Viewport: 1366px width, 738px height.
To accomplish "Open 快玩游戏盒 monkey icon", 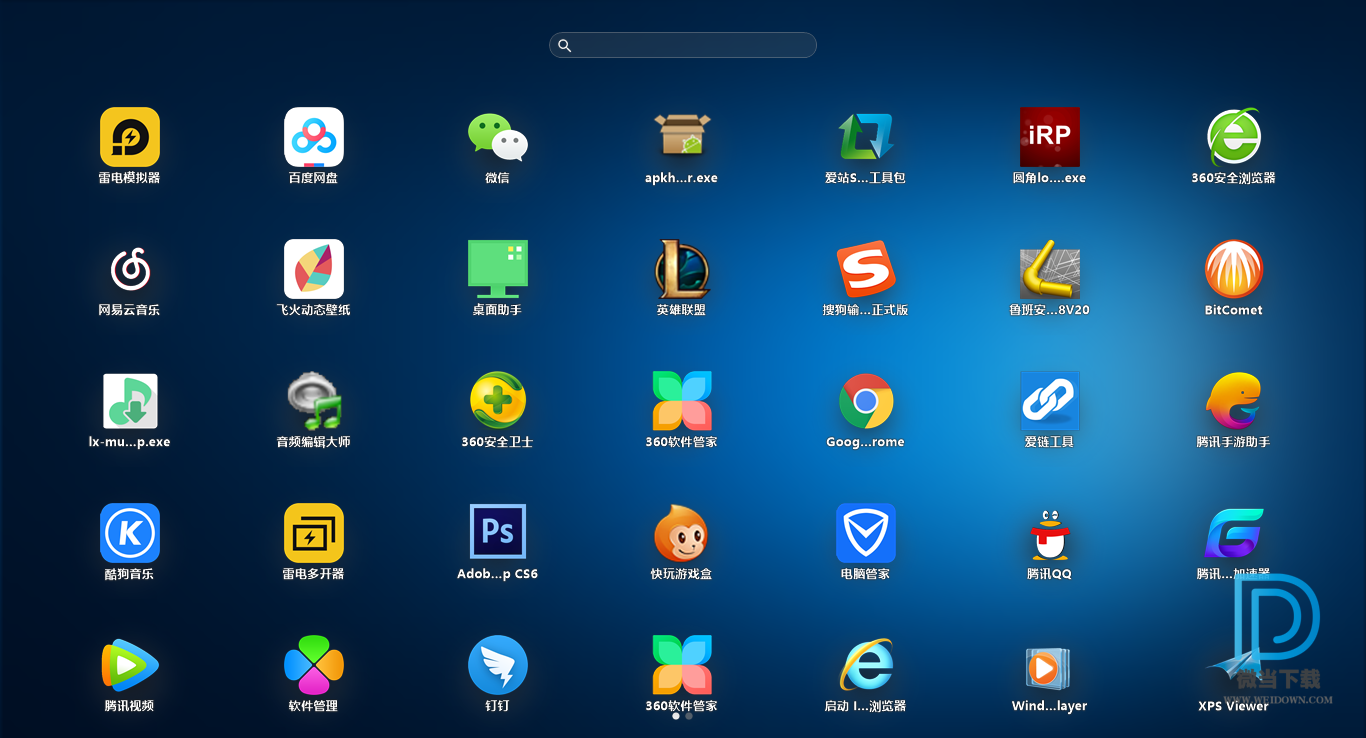I will (682, 533).
